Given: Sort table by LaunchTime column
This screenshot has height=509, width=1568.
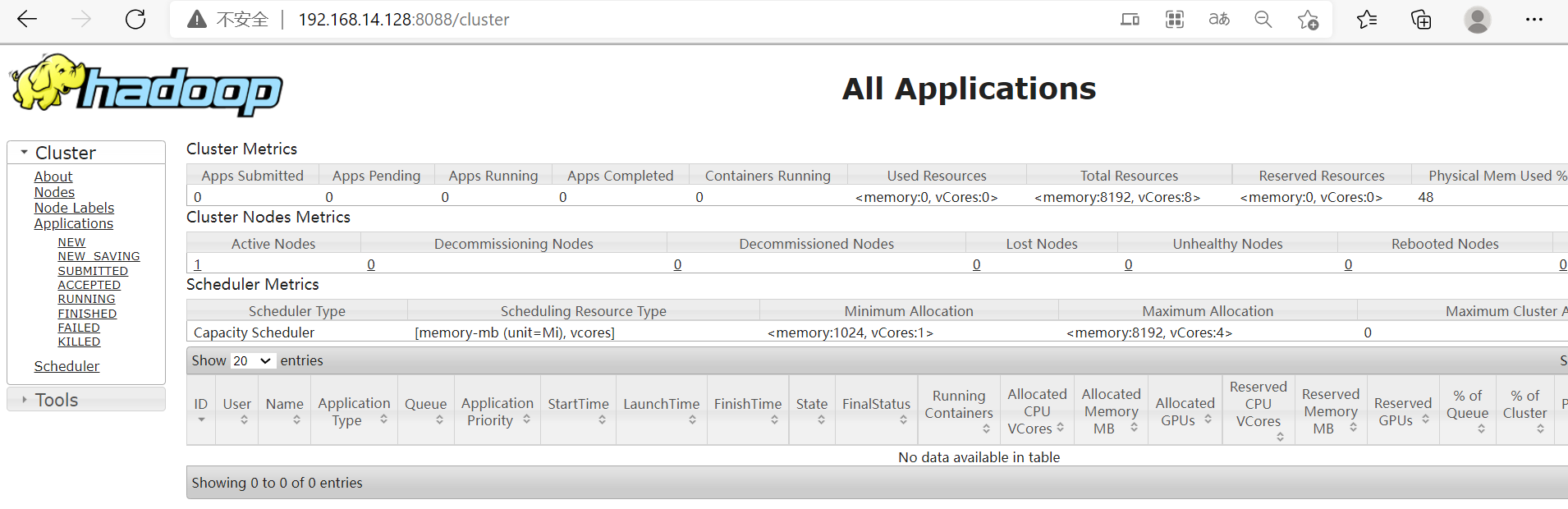Looking at the screenshot, I should [x=692, y=420].
